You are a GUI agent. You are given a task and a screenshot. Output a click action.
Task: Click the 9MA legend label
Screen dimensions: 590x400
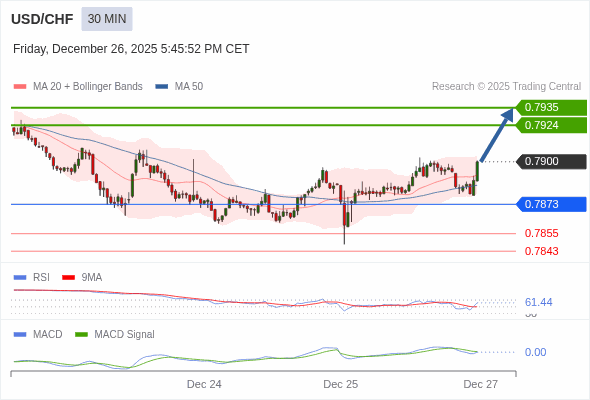pos(92,278)
